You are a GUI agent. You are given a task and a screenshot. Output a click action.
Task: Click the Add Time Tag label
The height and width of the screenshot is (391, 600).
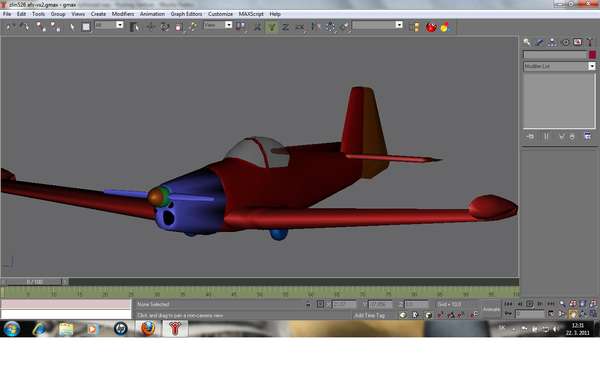(369, 315)
